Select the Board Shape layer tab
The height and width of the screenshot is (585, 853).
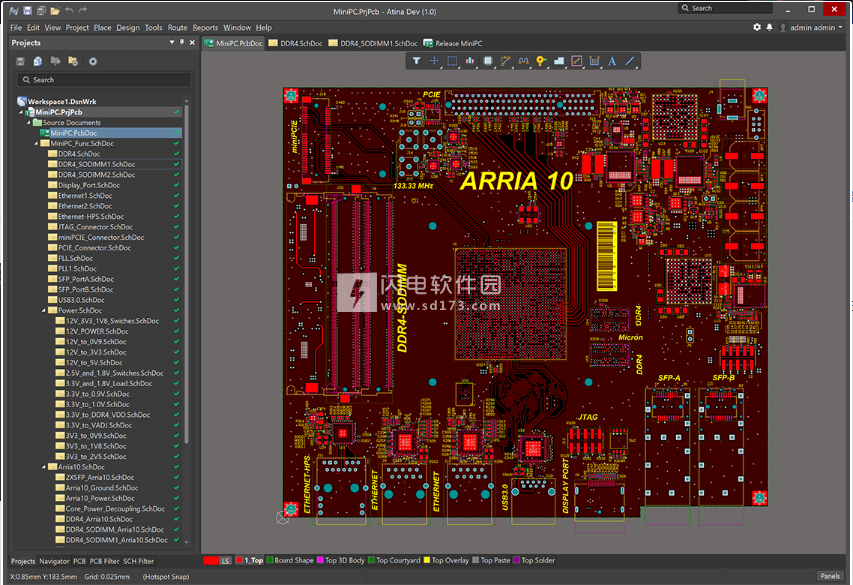click(x=290, y=561)
